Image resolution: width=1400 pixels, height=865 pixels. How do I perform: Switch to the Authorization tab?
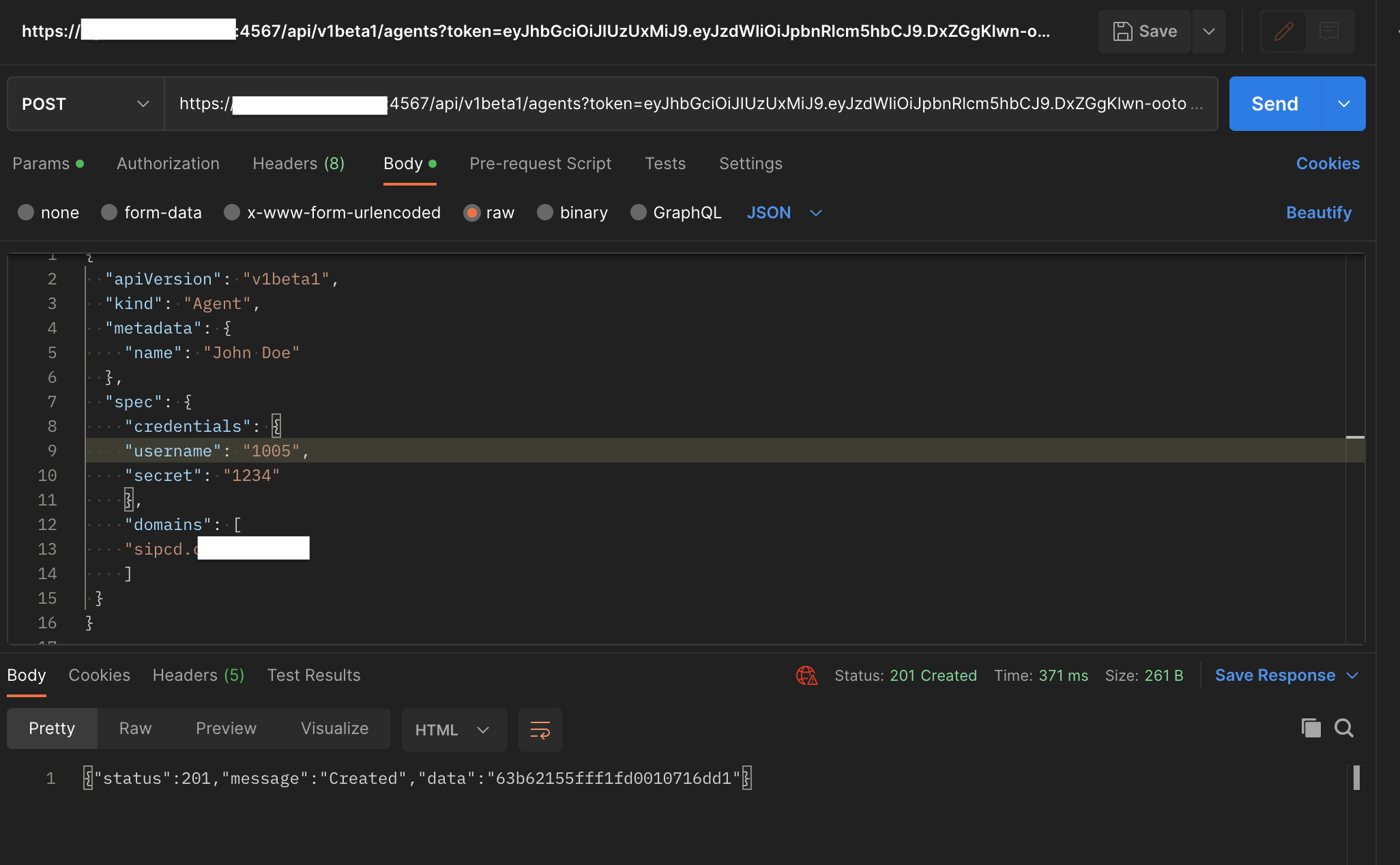pos(168,164)
